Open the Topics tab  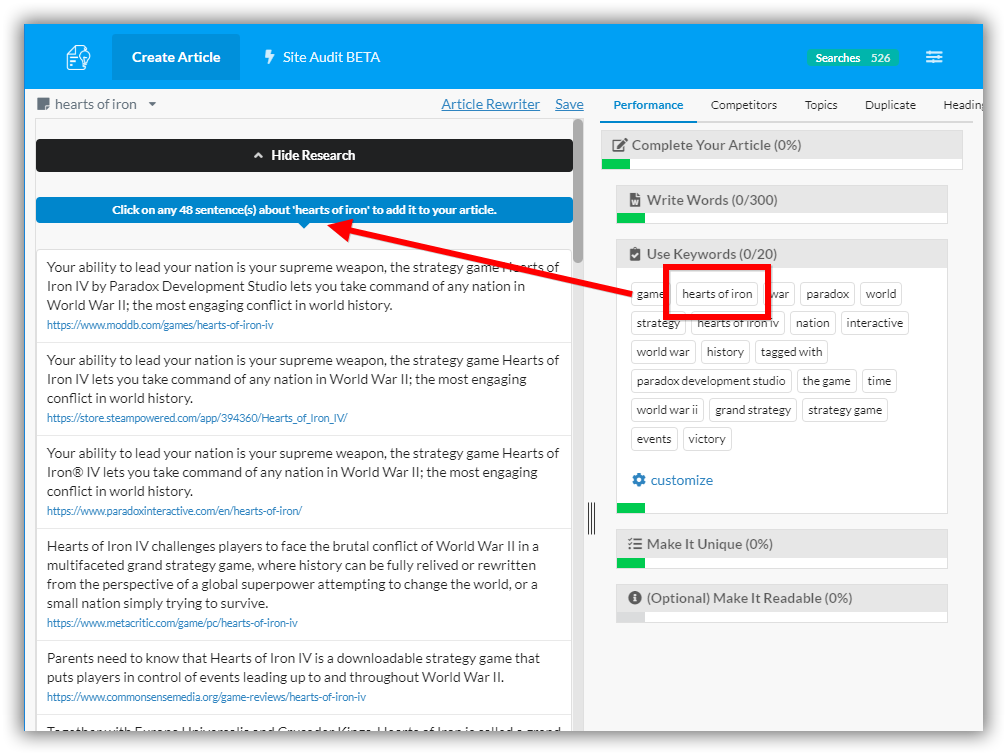821,105
